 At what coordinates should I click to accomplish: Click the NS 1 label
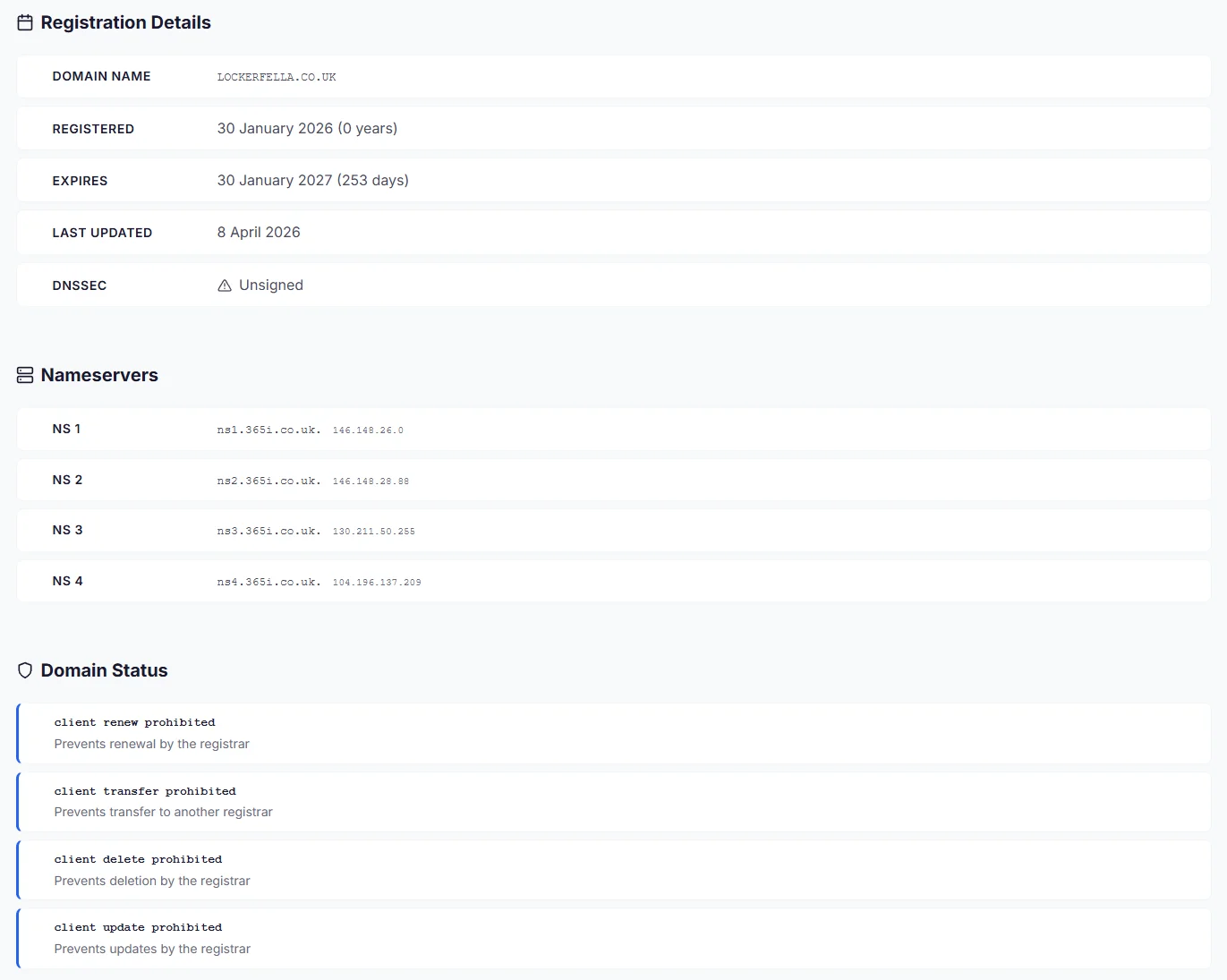(x=66, y=429)
